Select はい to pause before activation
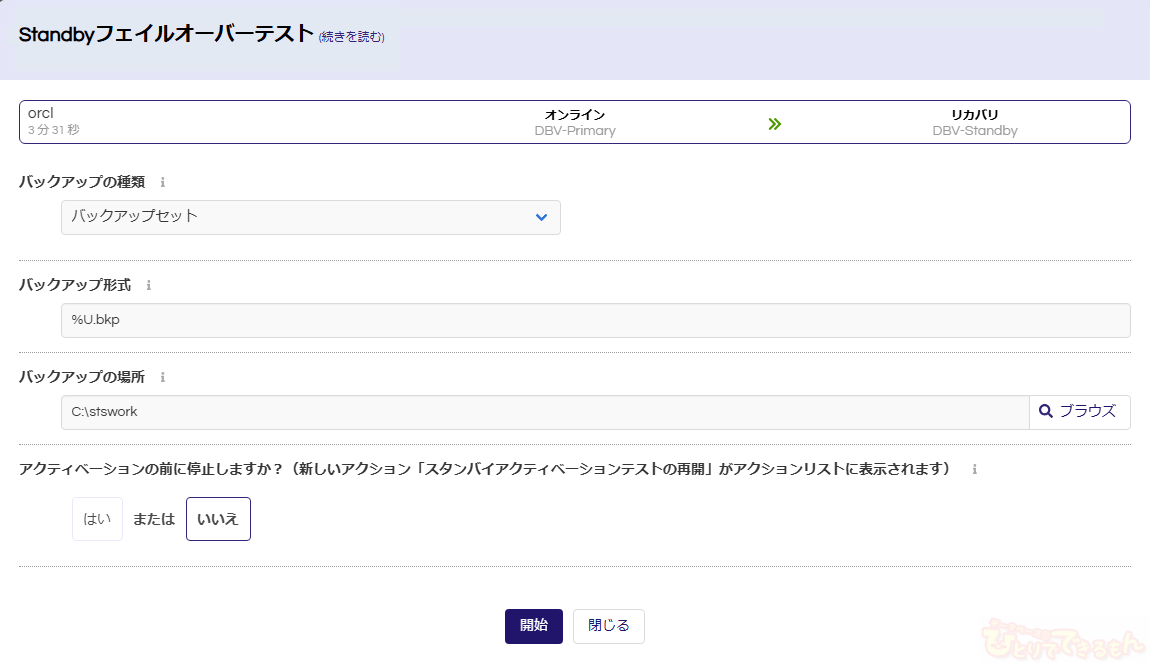1150x663 pixels. coord(97,519)
